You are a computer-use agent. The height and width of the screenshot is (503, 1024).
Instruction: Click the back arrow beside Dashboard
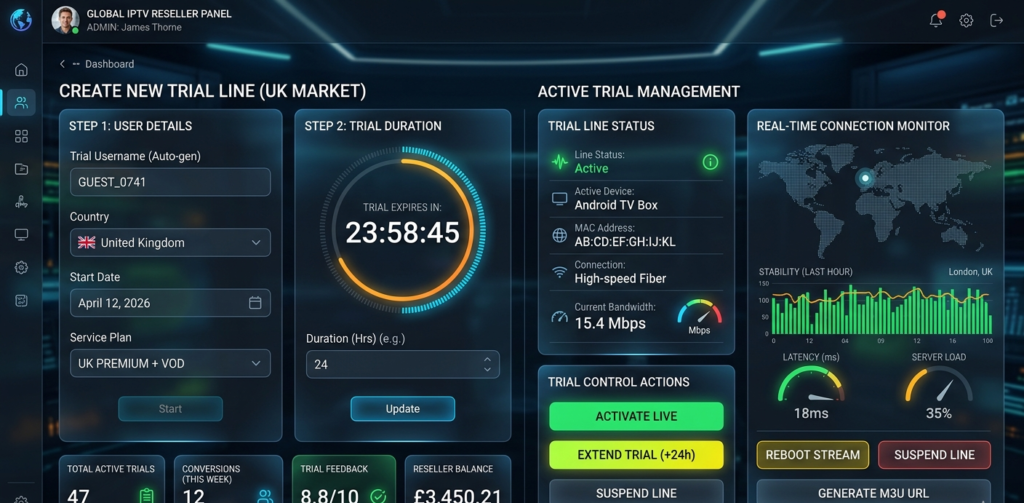tap(63, 64)
